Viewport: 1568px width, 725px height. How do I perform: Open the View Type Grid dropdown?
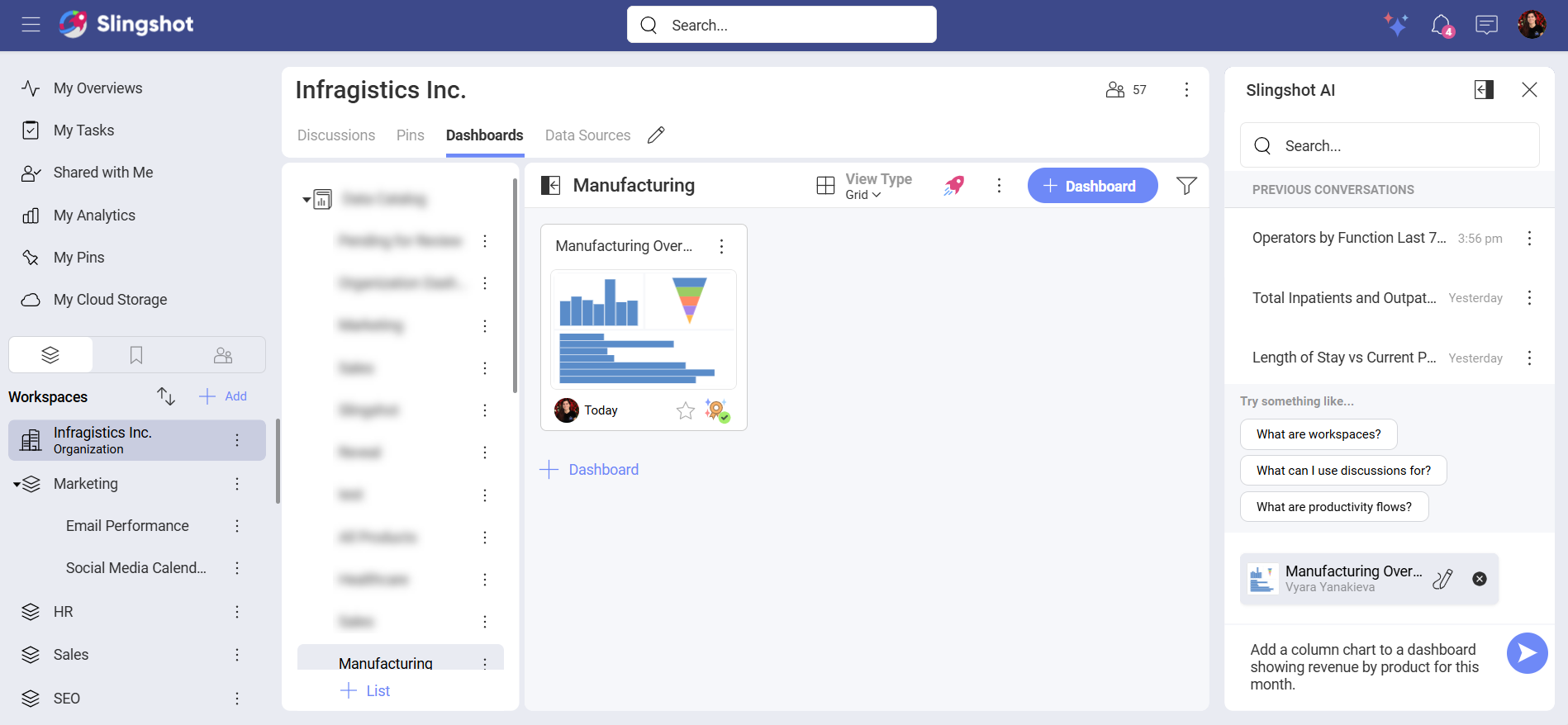(x=864, y=186)
